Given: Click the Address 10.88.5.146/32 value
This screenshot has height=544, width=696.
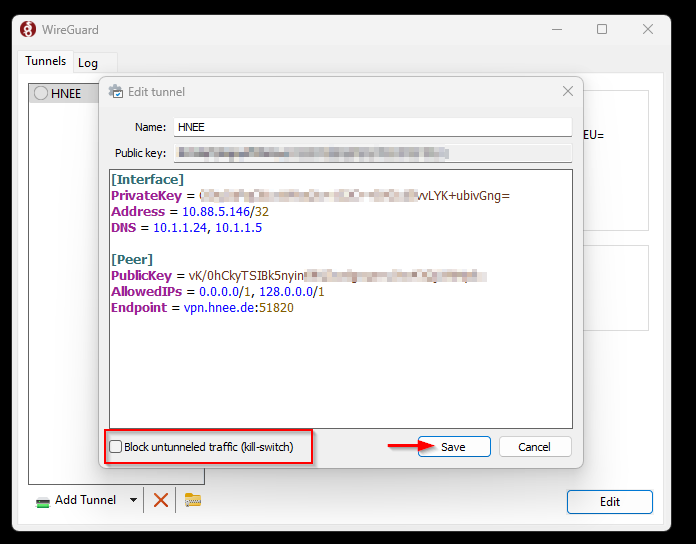Looking at the screenshot, I should 225,212.
